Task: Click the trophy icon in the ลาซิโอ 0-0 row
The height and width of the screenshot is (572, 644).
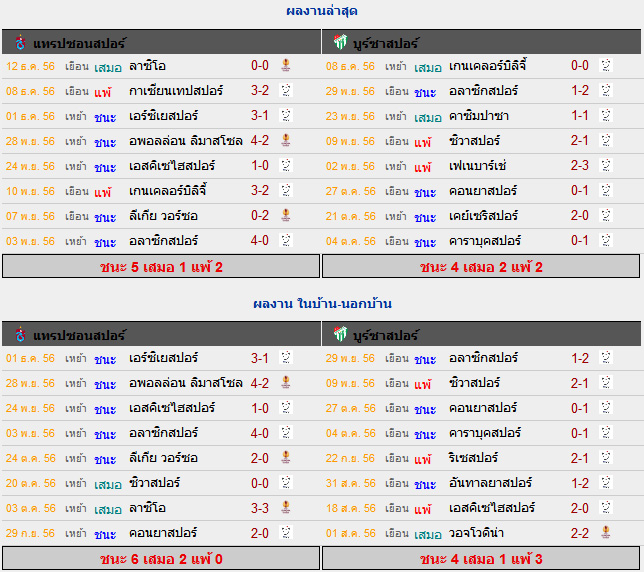Action: [286, 65]
